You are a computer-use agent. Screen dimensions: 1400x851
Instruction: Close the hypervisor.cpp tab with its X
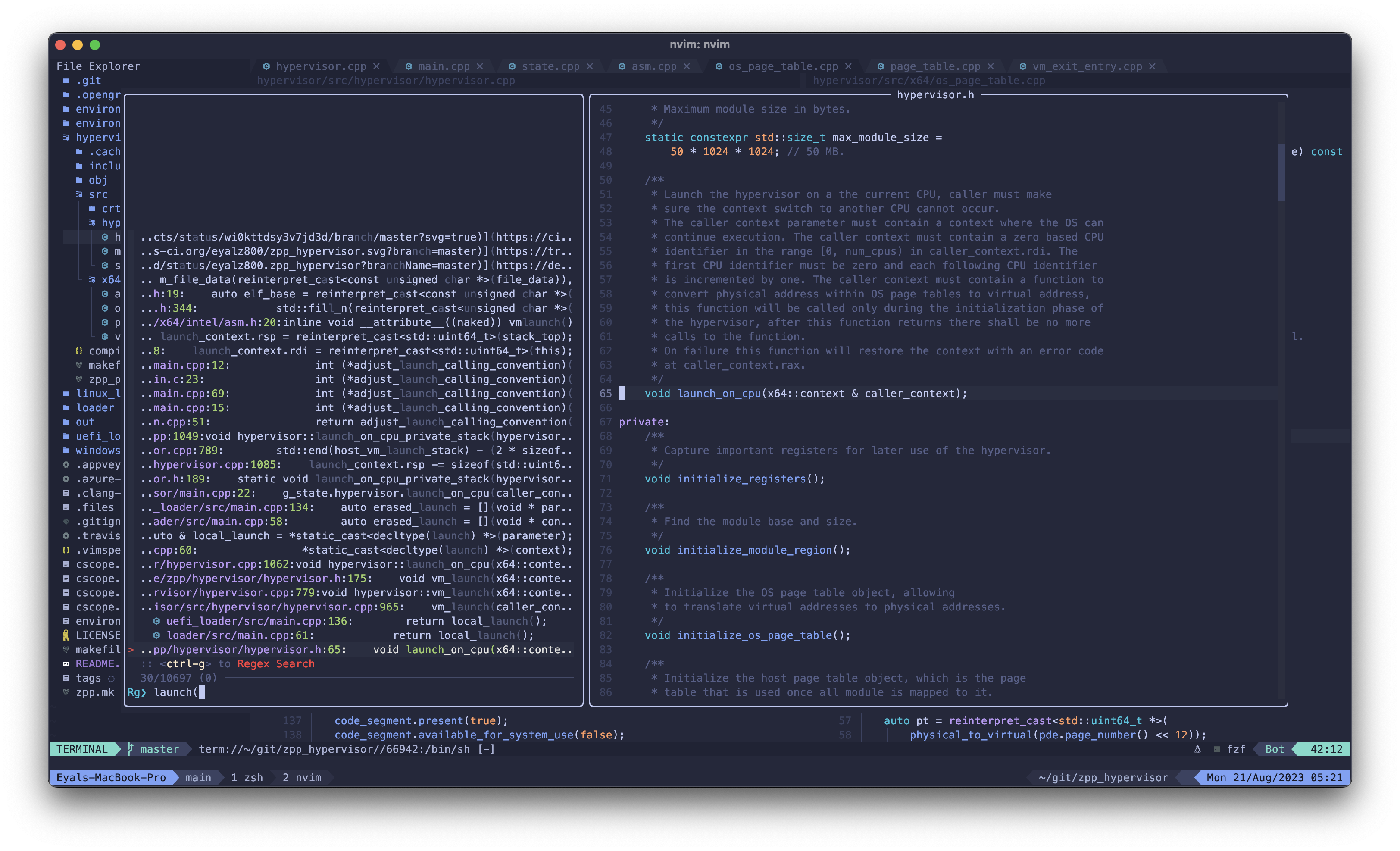(x=376, y=66)
